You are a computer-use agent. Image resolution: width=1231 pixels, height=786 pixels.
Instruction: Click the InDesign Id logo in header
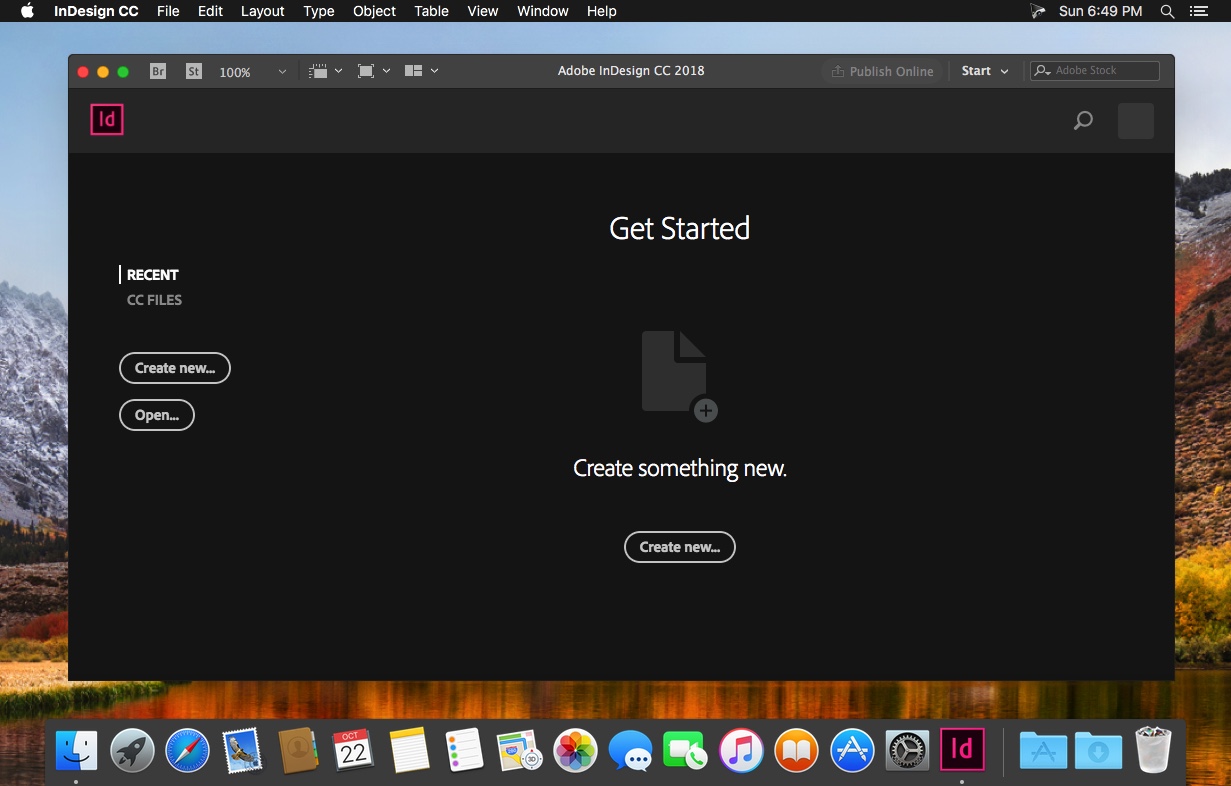(x=107, y=120)
